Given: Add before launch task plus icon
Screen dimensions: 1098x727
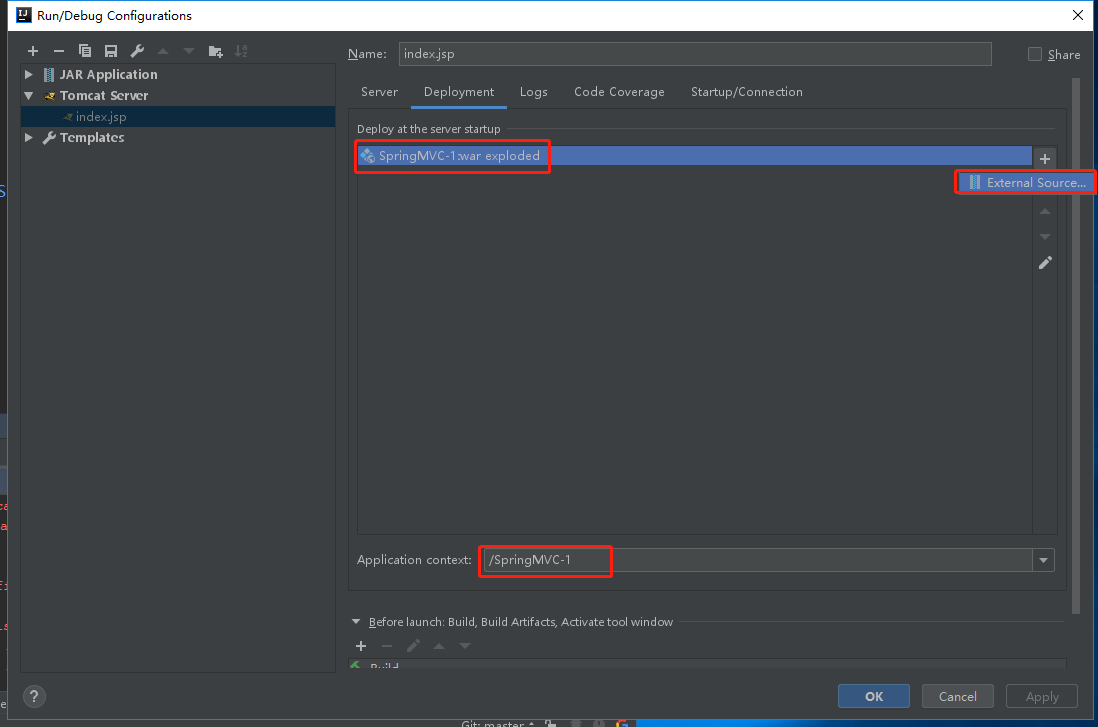Looking at the screenshot, I should [361, 646].
